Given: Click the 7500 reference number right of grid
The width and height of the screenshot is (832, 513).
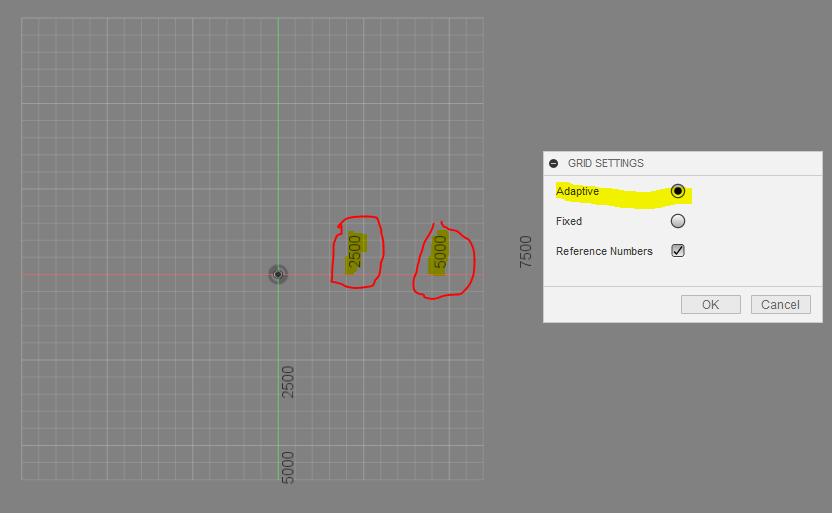Looking at the screenshot, I should (x=525, y=251).
